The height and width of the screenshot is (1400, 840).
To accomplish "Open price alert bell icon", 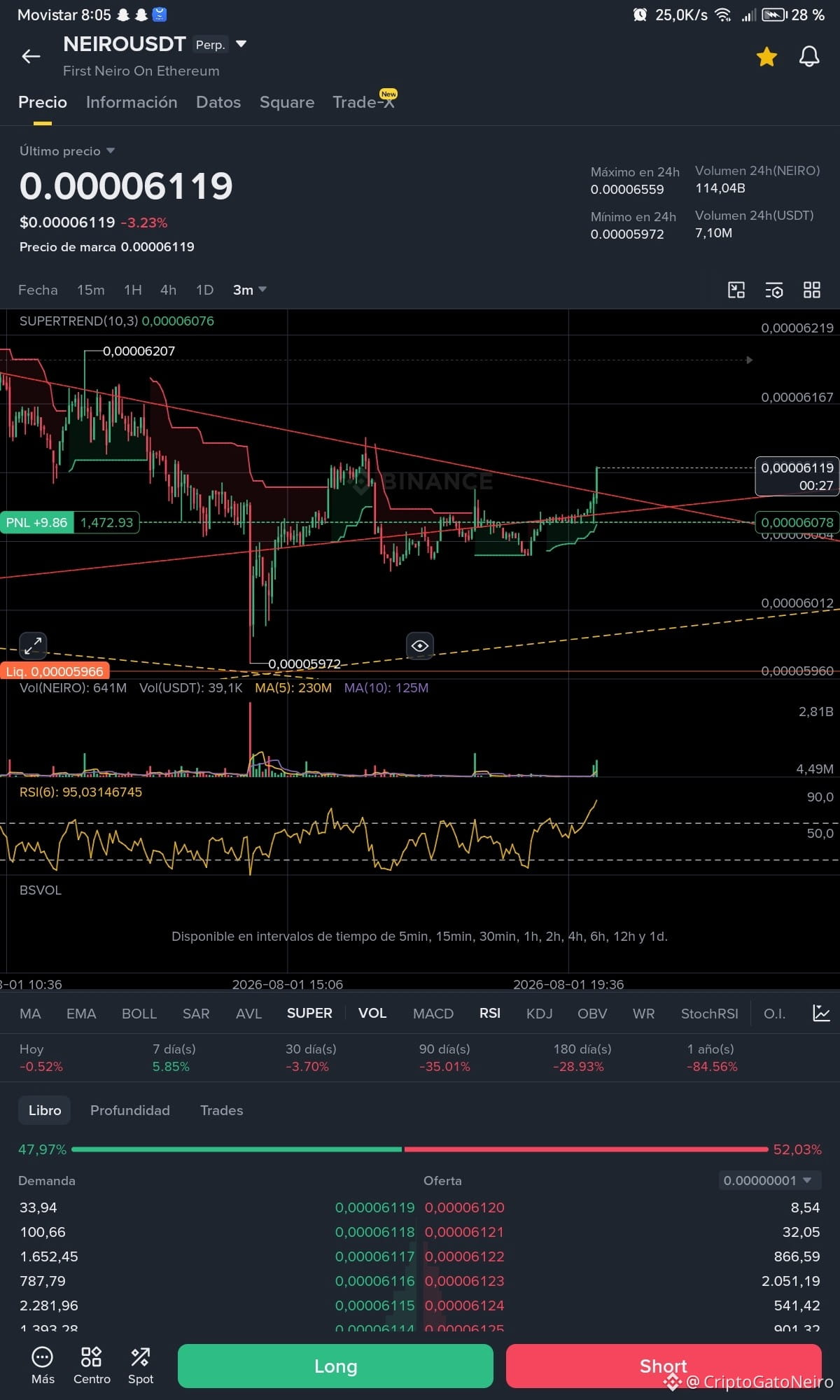I will pos(809,57).
